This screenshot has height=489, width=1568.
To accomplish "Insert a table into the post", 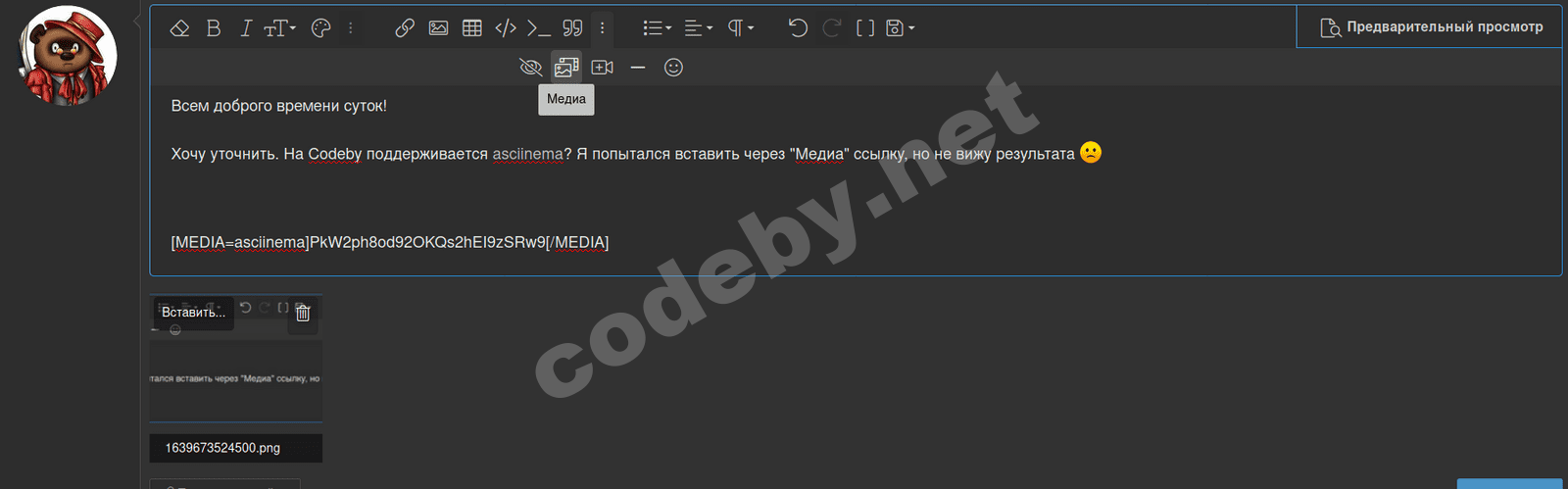I will [472, 28].
